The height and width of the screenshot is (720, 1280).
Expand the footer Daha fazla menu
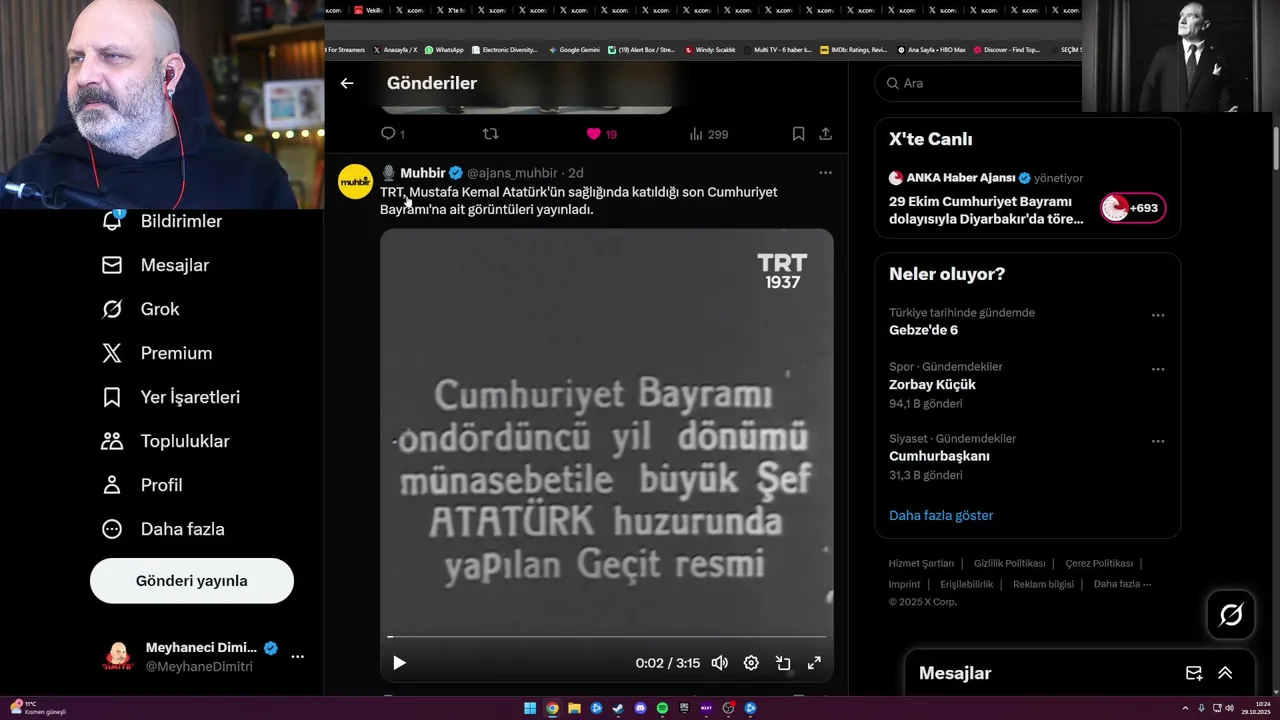click(x=1122, y=584)
